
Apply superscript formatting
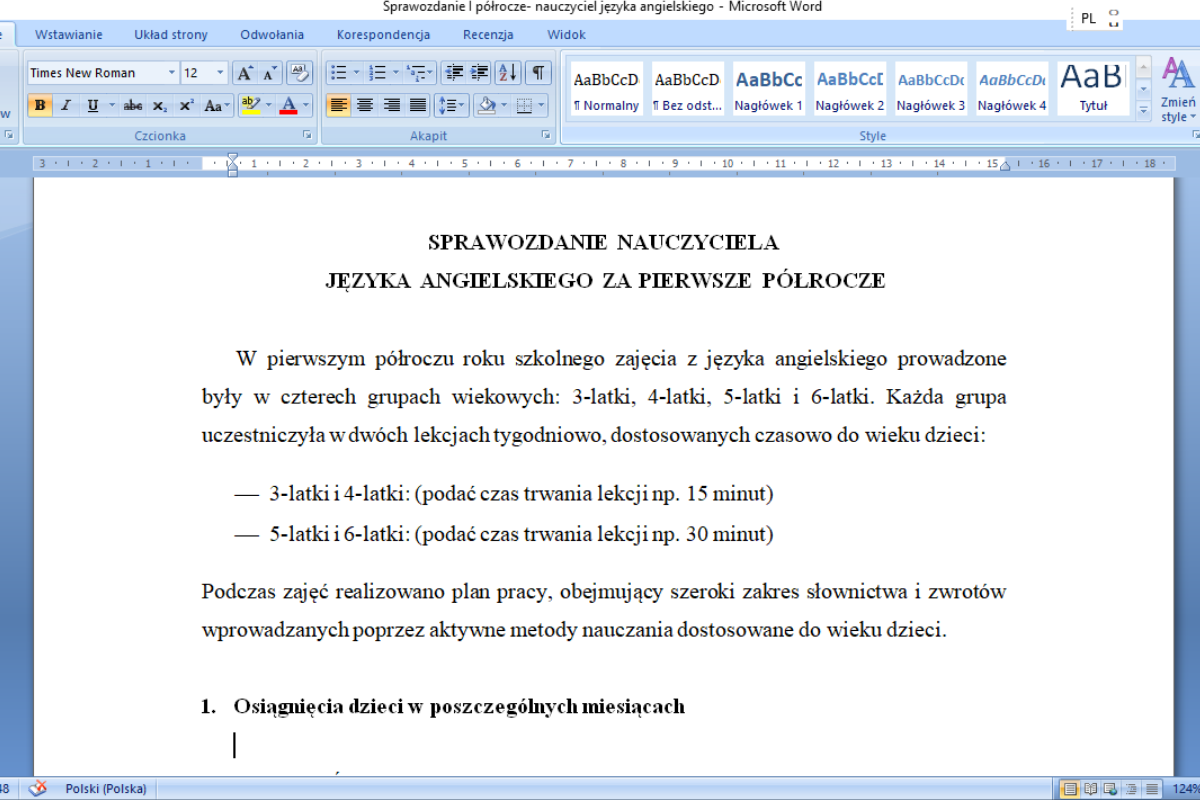[x=186, y=105]
